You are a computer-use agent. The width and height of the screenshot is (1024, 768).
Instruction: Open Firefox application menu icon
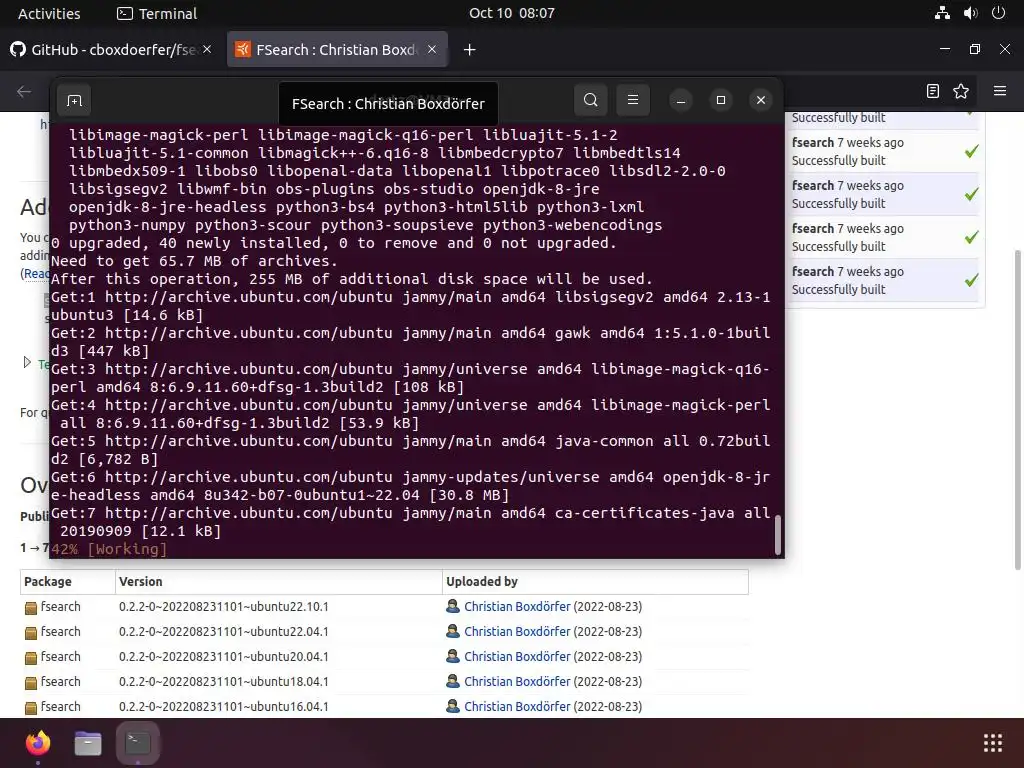click(x=1000, y=91)
